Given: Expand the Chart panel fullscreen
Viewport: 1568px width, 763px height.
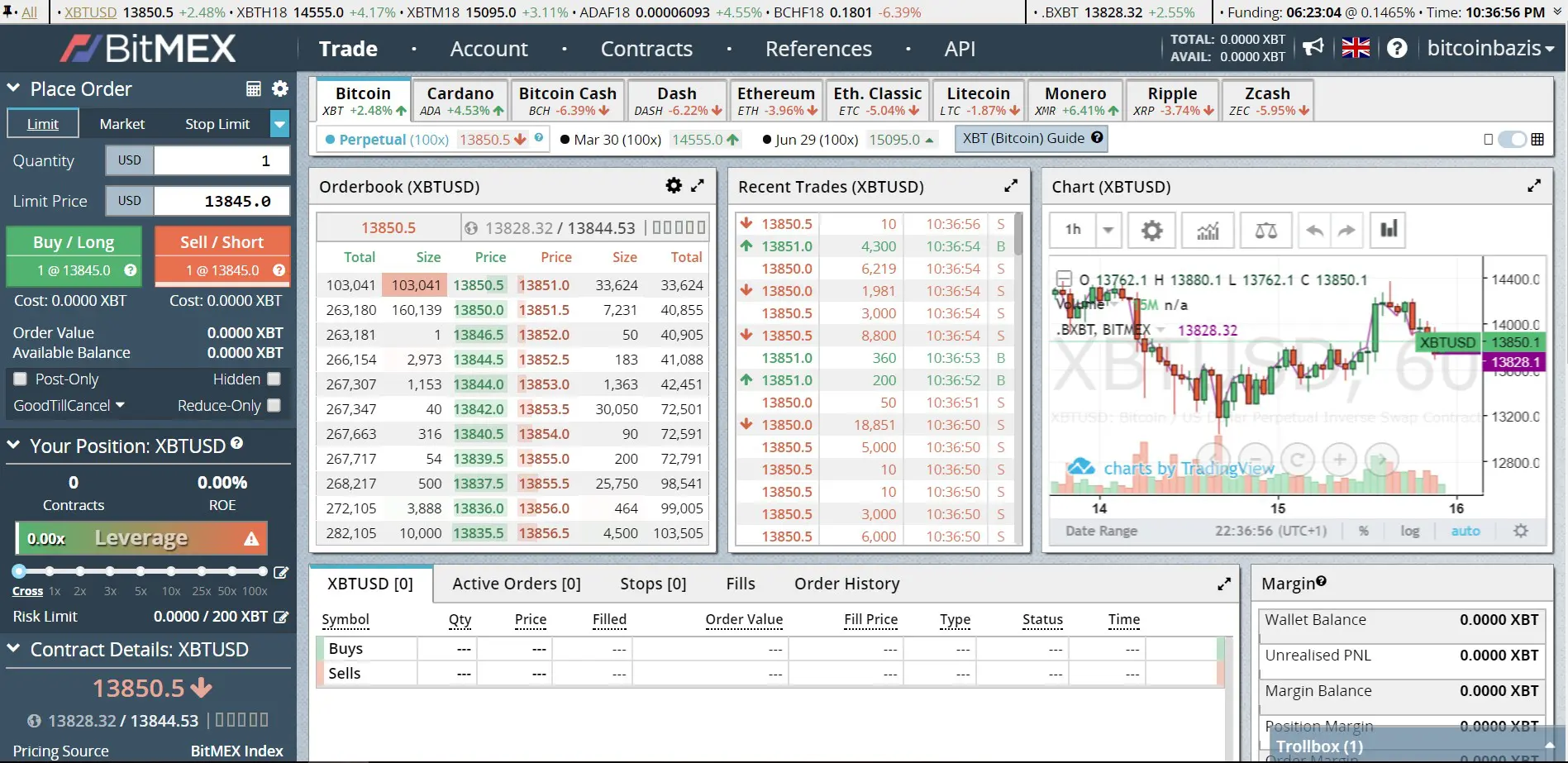Looking at the screenshot, I should point(1534,186).
